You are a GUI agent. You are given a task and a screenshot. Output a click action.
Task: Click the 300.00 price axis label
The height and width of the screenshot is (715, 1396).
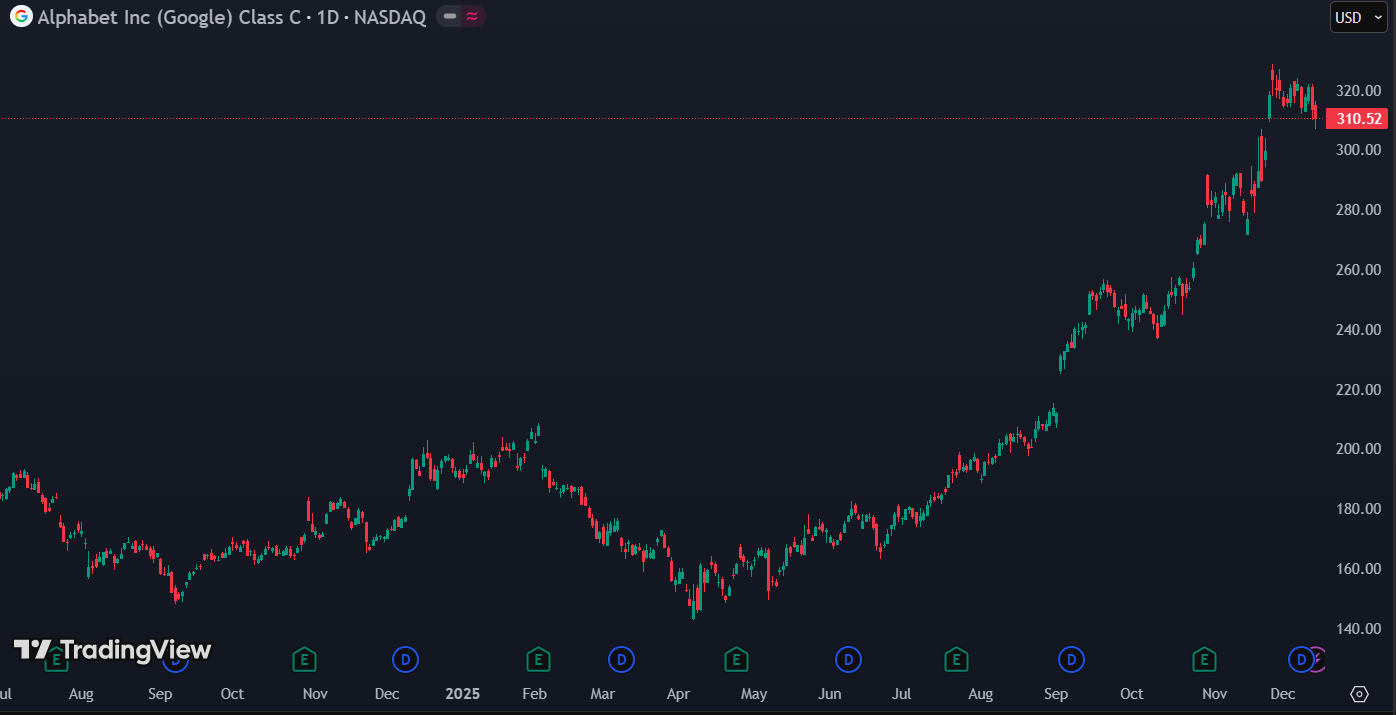point(1359,150)
